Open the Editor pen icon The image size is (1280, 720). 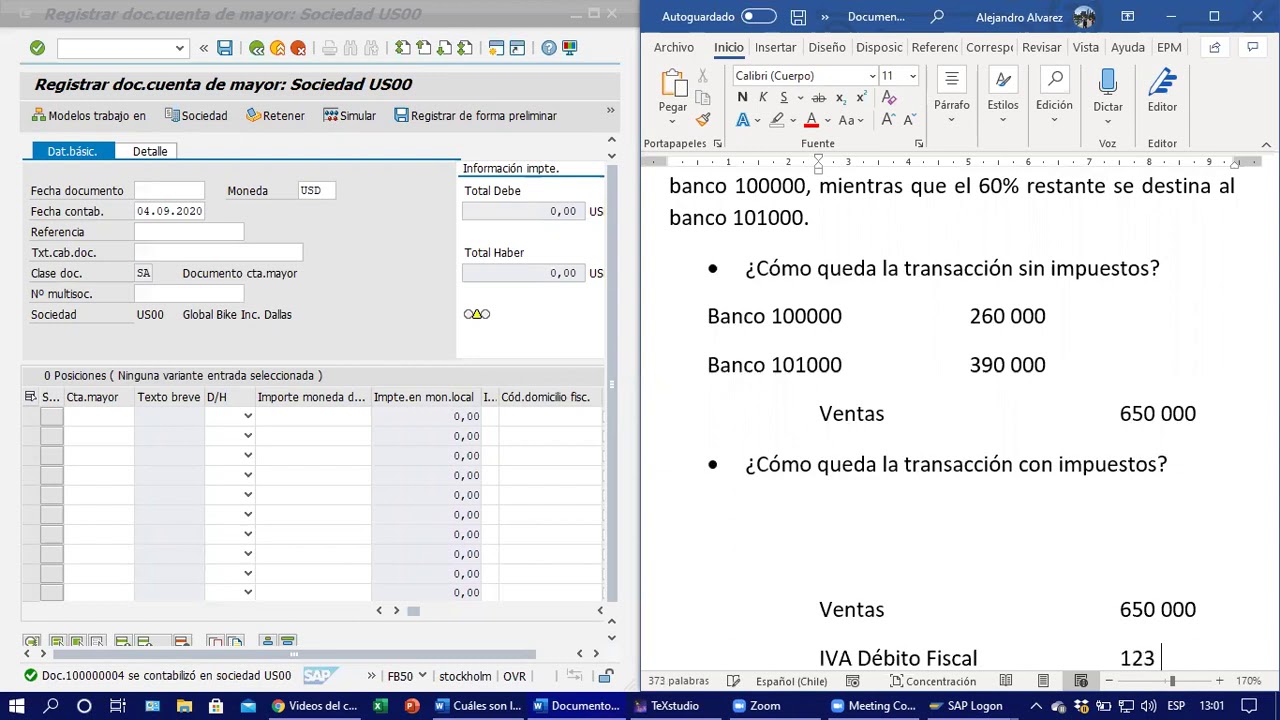[1162, 83]
